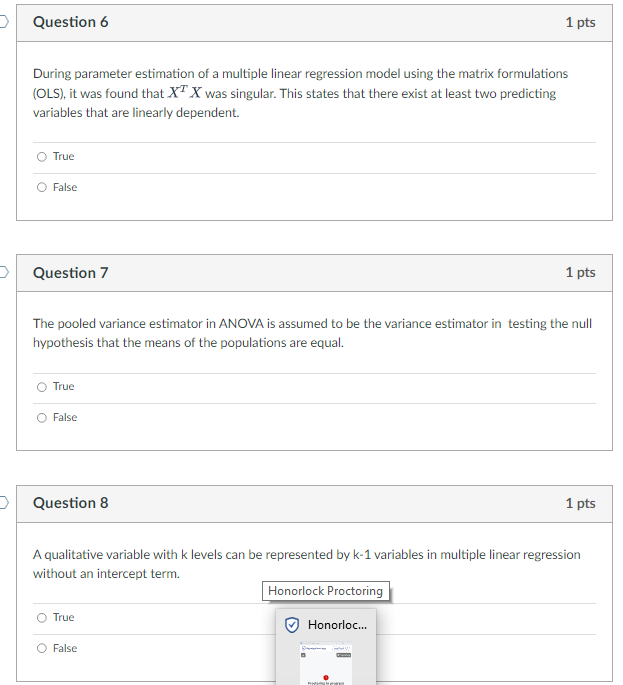Choose True for Question 7
Viewport: 623px width, 685px height.
click(42, 387)
